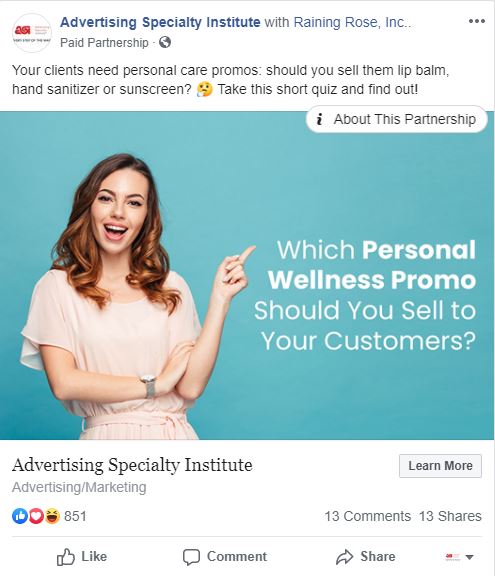Open Advertising Specialty Institute page link
The height and width of the screenshot is (576, 495).
pyautogui.click(x=160, y=22)
